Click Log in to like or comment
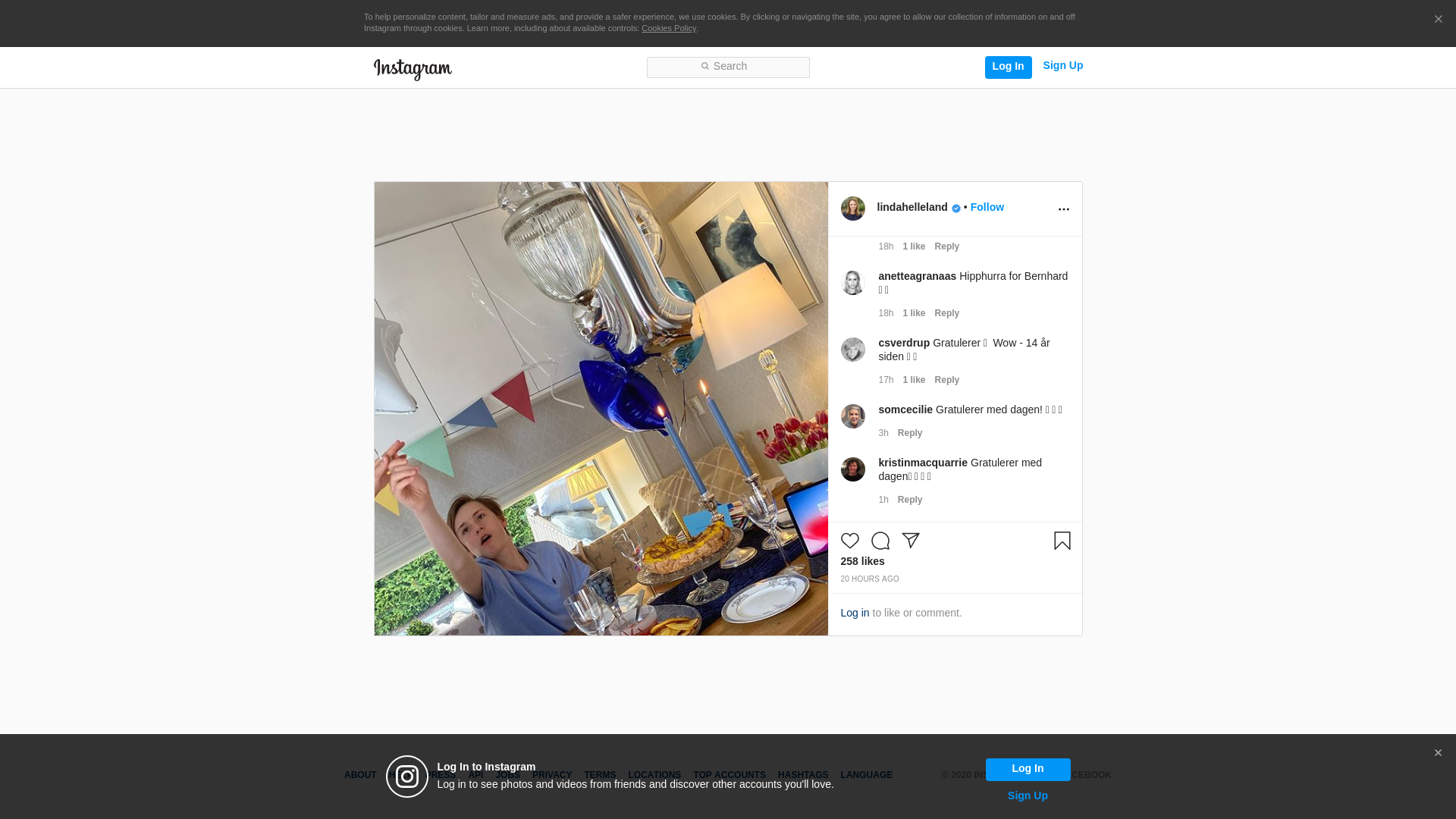 [x=855, y=613]
